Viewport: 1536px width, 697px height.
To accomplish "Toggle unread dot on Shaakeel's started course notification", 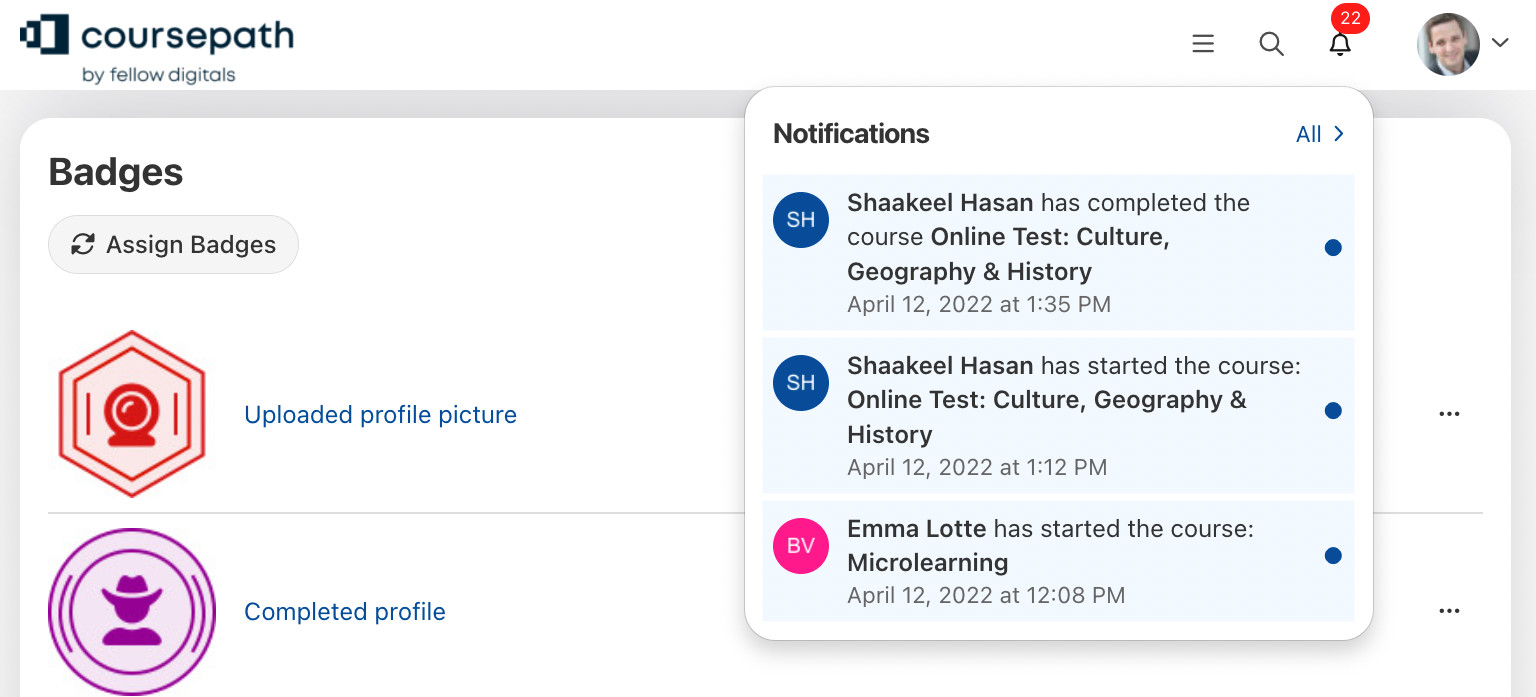I will click(x=1332, y=411).
